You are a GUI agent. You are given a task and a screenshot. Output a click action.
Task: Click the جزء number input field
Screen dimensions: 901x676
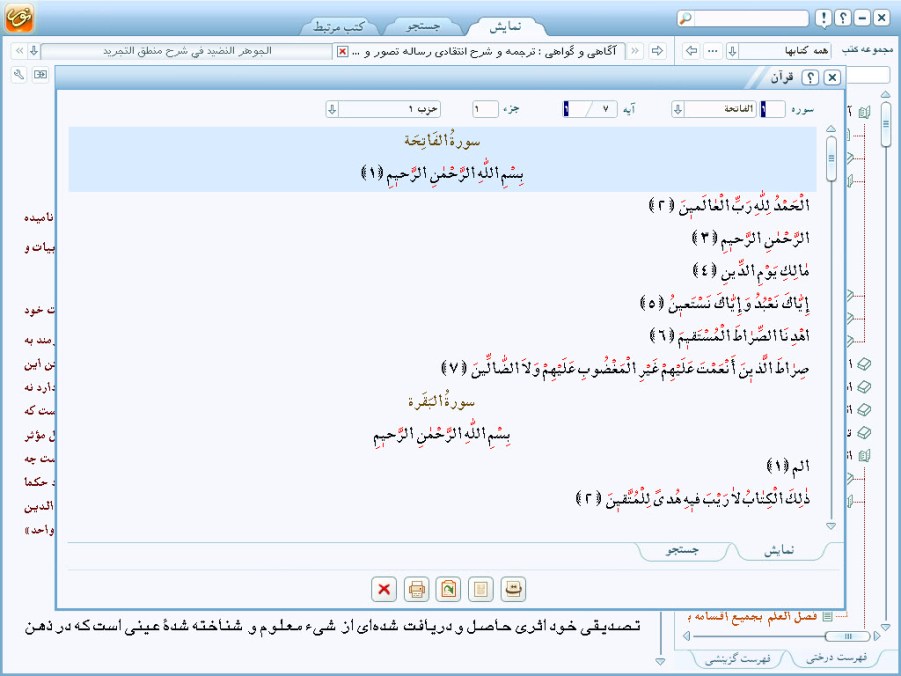(485, 109)
